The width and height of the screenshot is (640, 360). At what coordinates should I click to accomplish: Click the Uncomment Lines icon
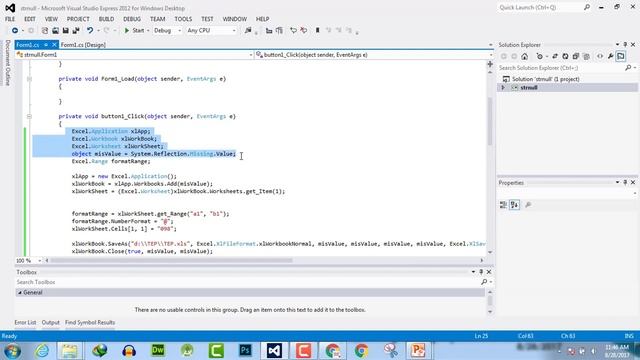pyautogui.click(x=304, y=31)
